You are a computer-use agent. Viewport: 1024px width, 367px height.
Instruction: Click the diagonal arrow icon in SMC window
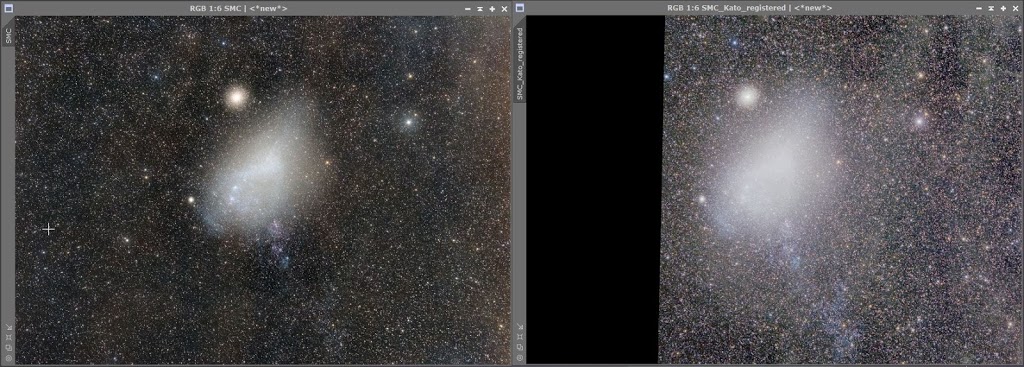coord(8,327)
